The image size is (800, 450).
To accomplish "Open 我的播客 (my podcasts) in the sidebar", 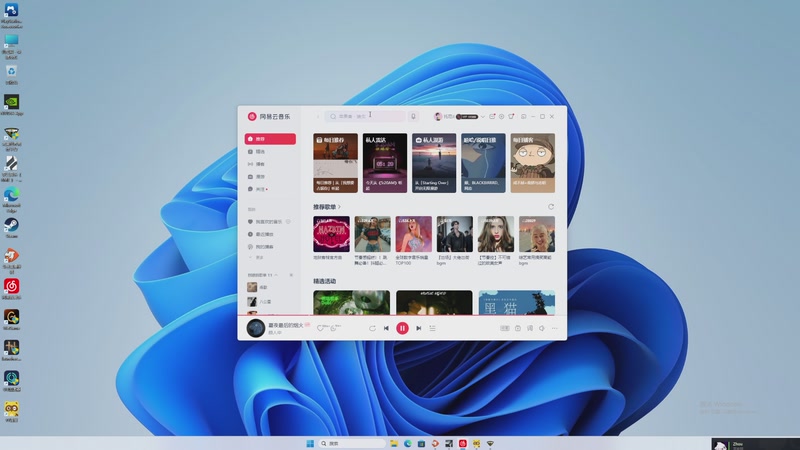I will [x=270, y=246].
